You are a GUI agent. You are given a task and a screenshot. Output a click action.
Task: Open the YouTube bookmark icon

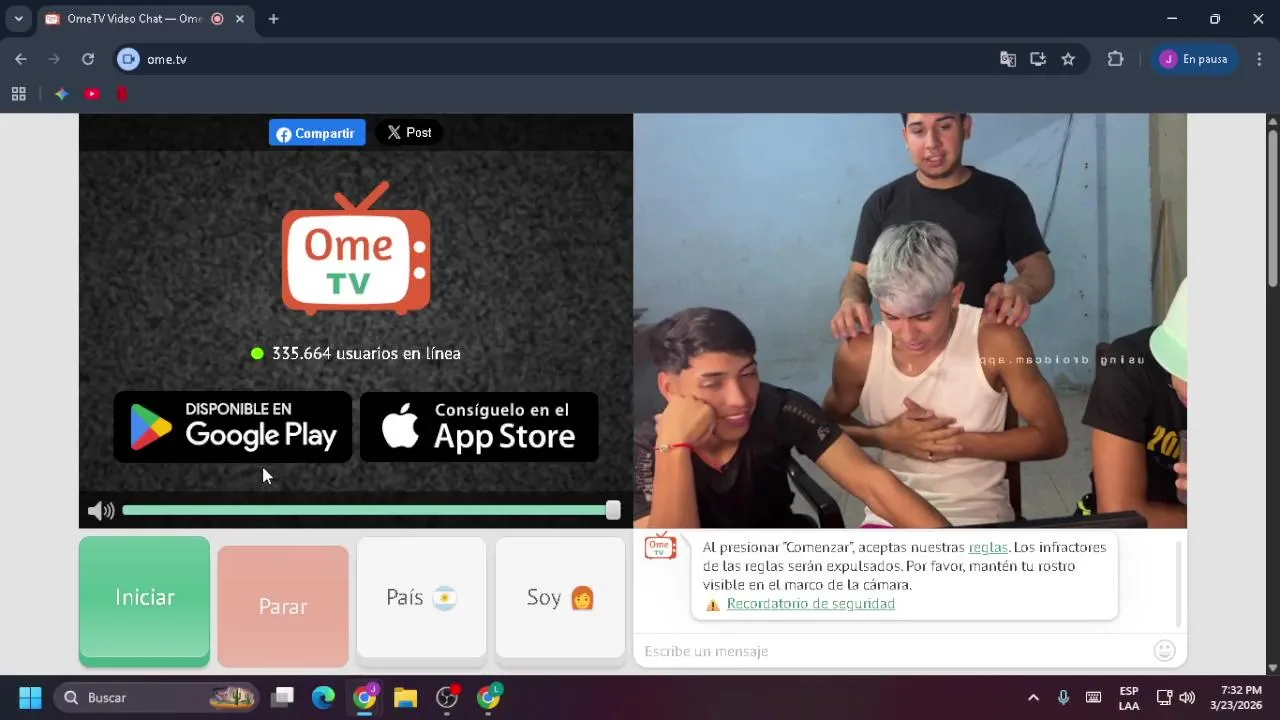coord(92,94)
